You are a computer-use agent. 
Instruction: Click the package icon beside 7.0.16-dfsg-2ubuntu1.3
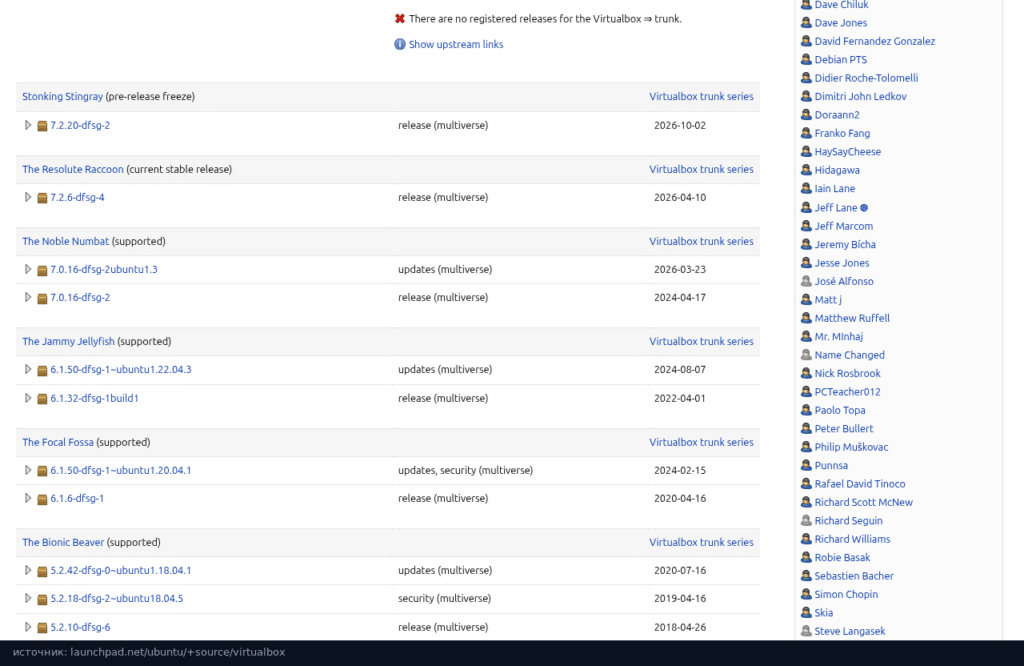[42, 270]
